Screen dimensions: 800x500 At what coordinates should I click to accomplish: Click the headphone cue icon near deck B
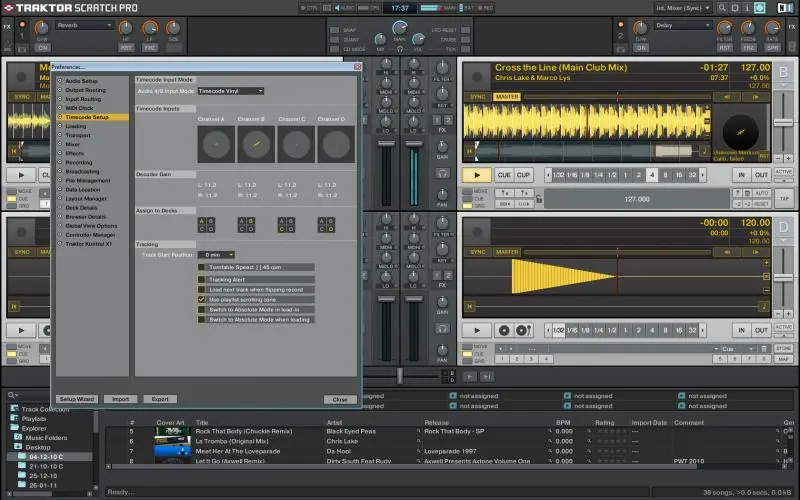[442, 173]
